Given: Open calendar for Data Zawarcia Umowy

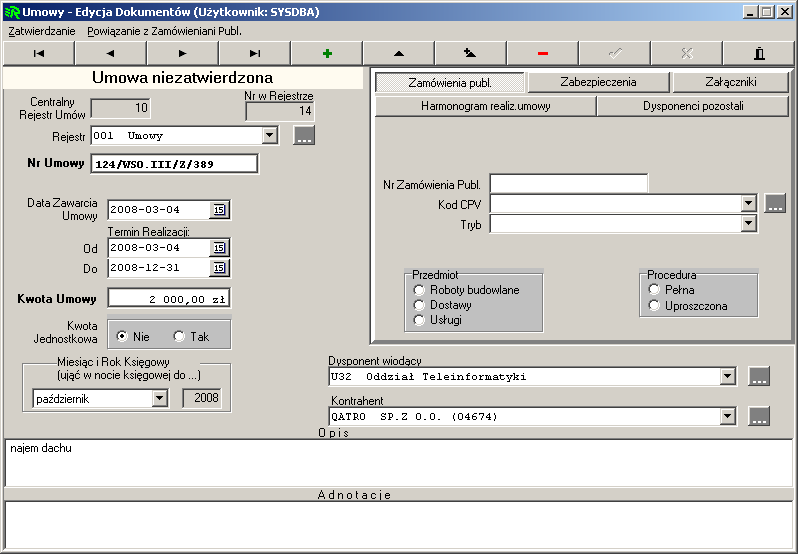Looking at the screenshot, I should point(219,210).
